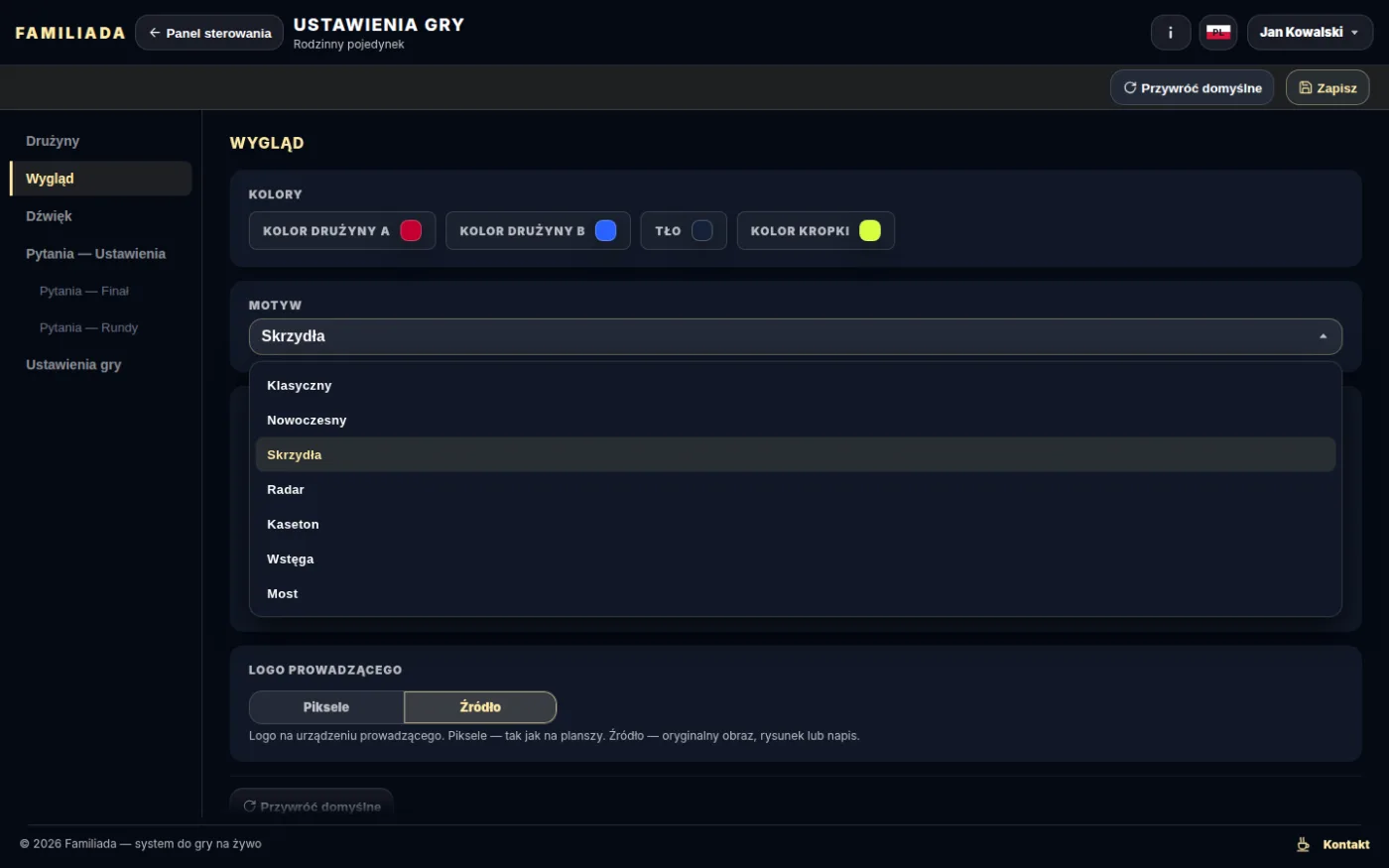Click the coffee cup icon in footer
The image size is (1389, 868).
(x=1303, y=844)
